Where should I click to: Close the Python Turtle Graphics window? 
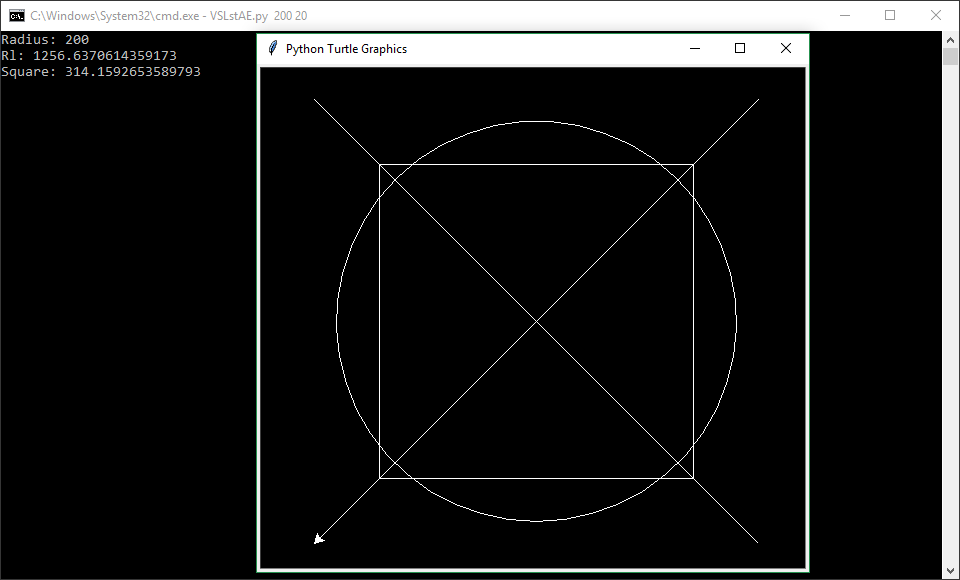pyautogui.click(x=786, y=48)
